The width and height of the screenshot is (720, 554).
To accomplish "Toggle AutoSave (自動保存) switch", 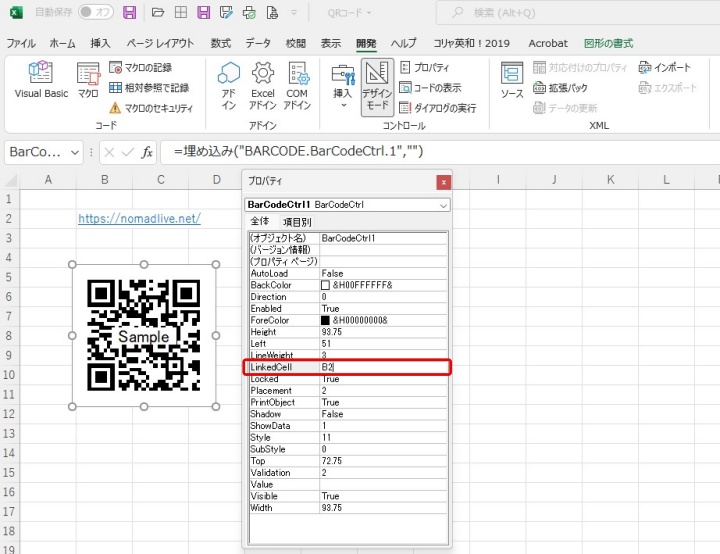I will [96, 12].
